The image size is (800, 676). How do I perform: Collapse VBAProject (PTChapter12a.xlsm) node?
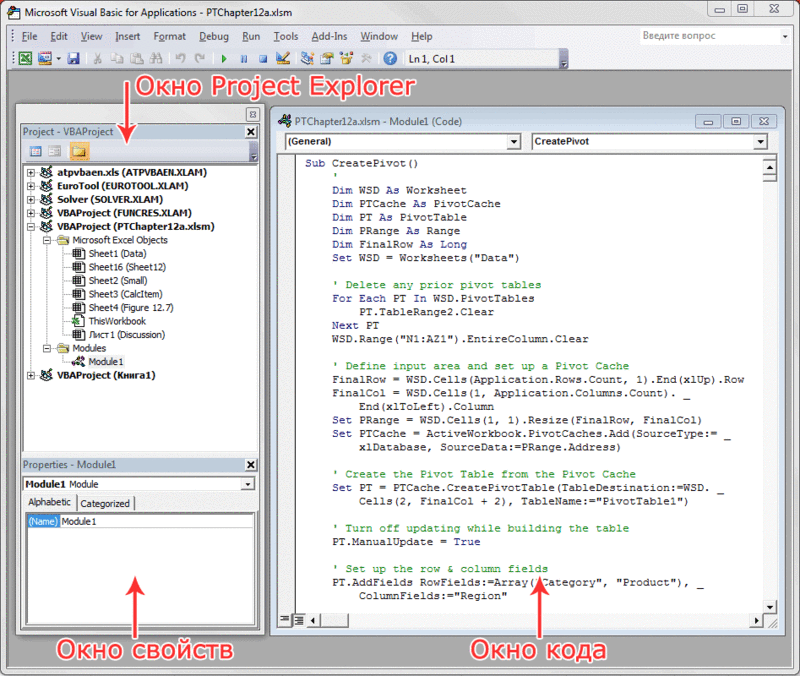coord(31,227)
